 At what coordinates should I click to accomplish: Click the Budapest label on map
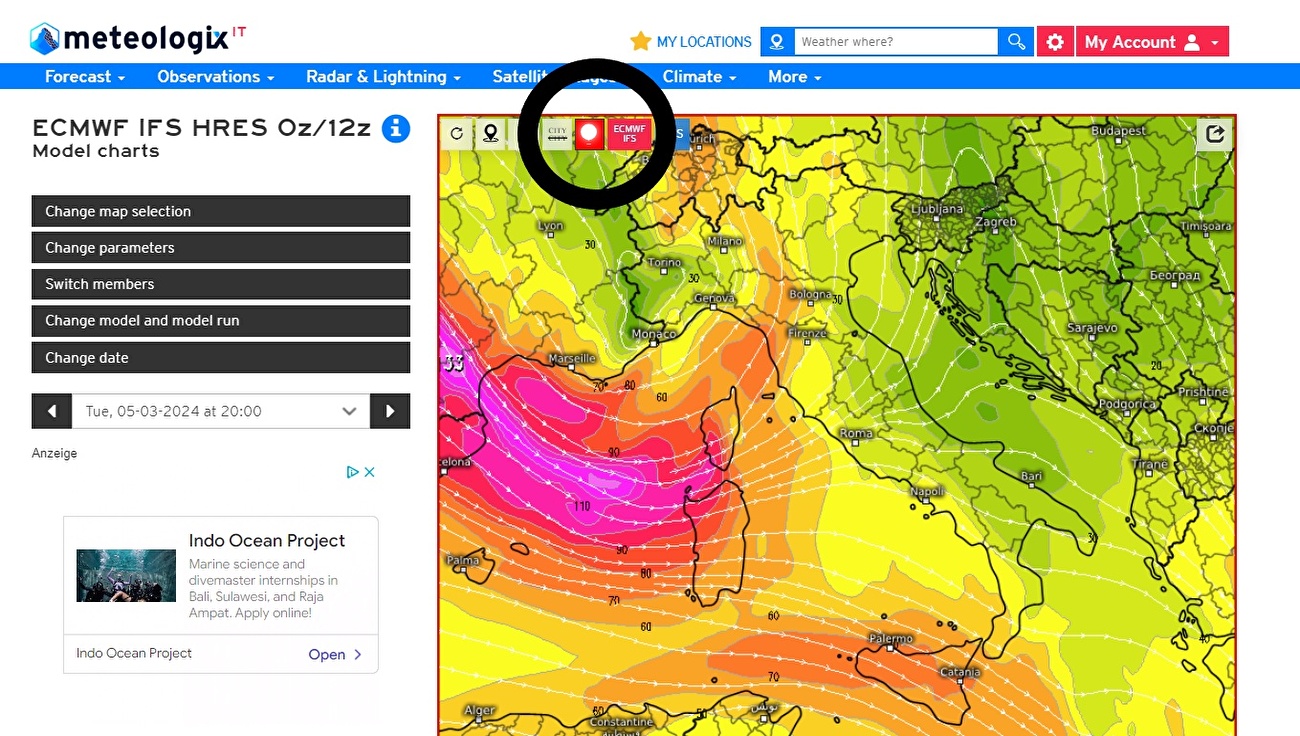tap(1118, 131)
